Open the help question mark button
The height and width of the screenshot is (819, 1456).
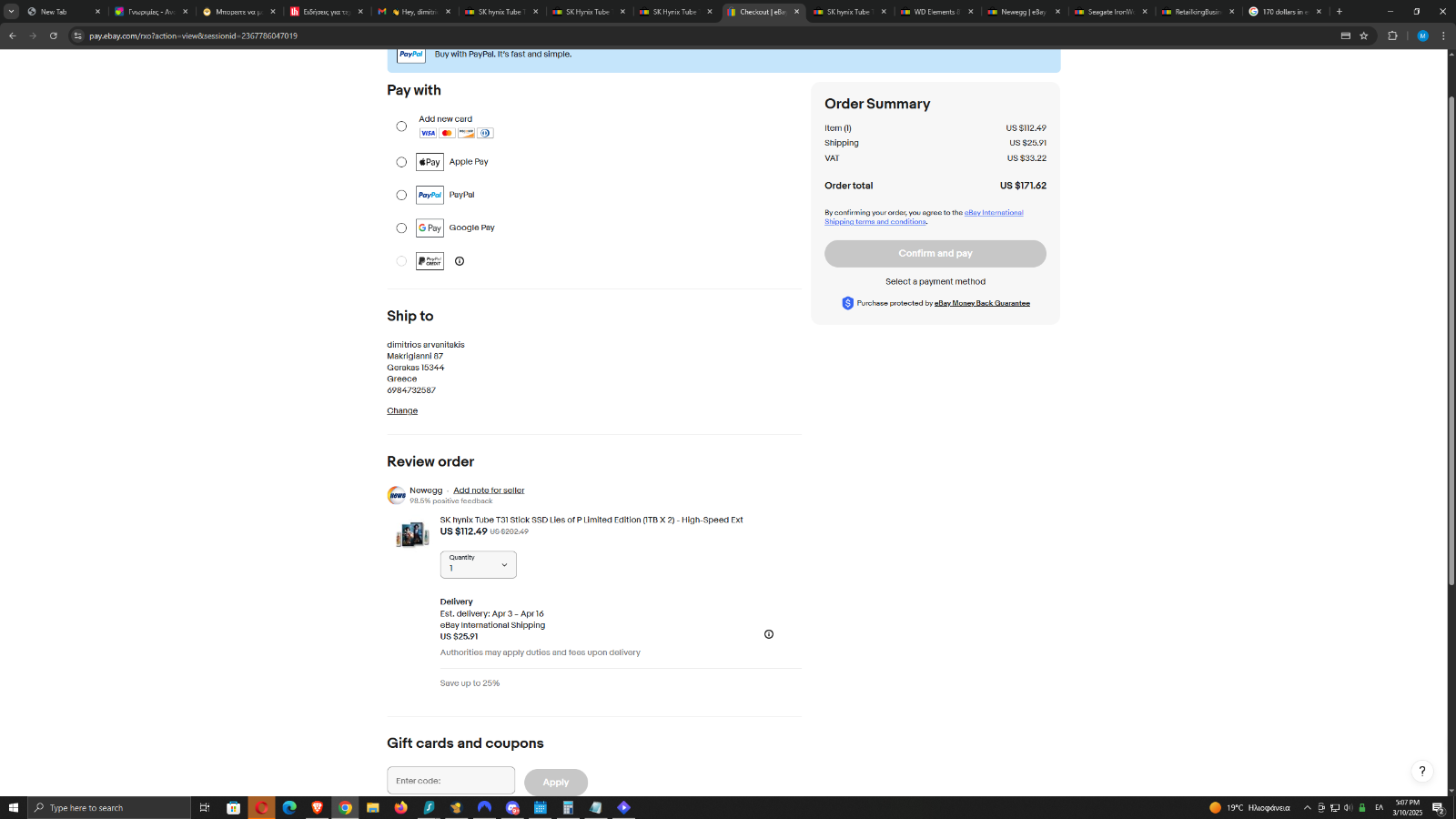[x=1422, y=771]
